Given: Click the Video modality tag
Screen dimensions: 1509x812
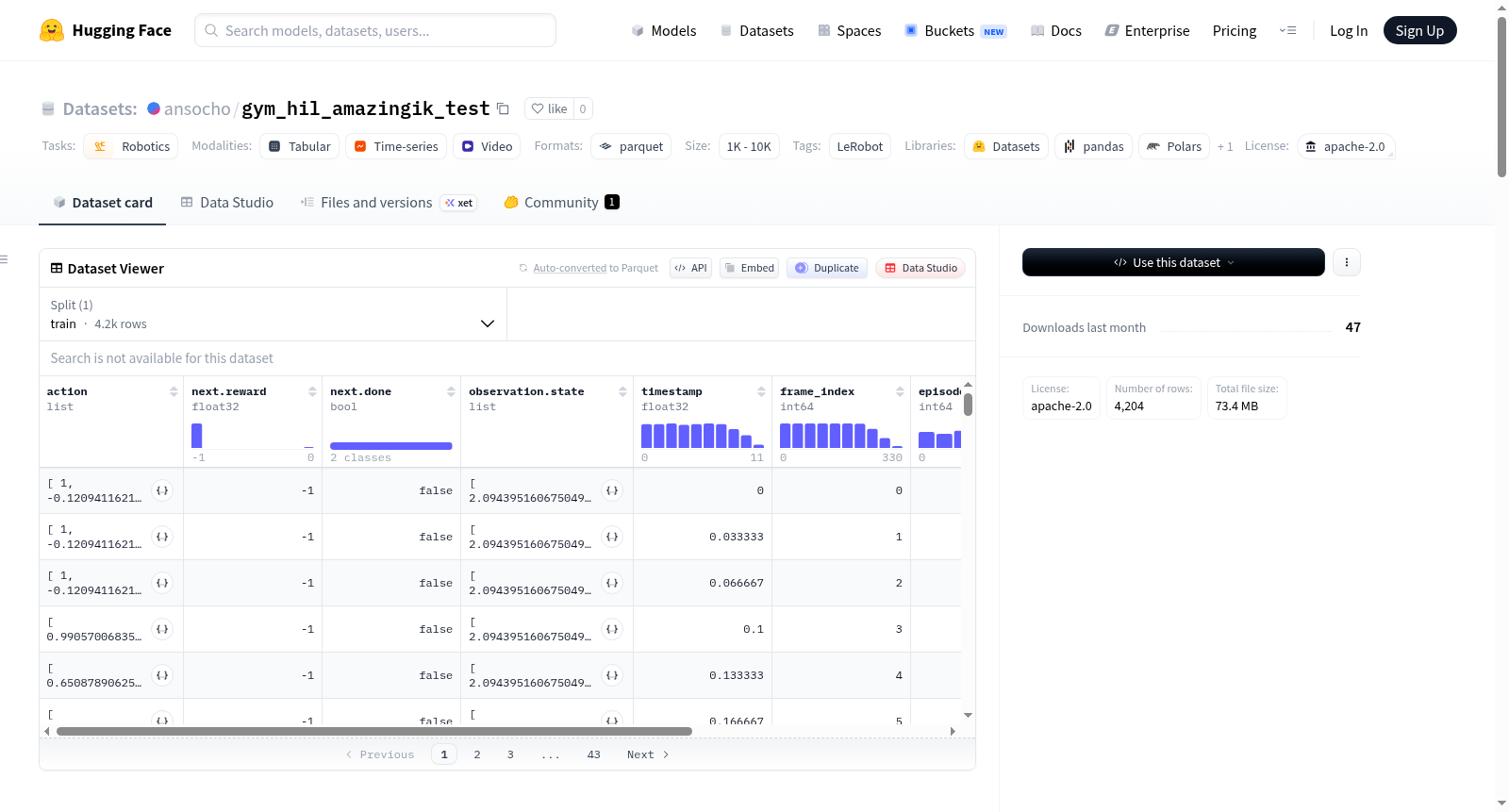Looking at the screenshot, I should tap(487, 146).
